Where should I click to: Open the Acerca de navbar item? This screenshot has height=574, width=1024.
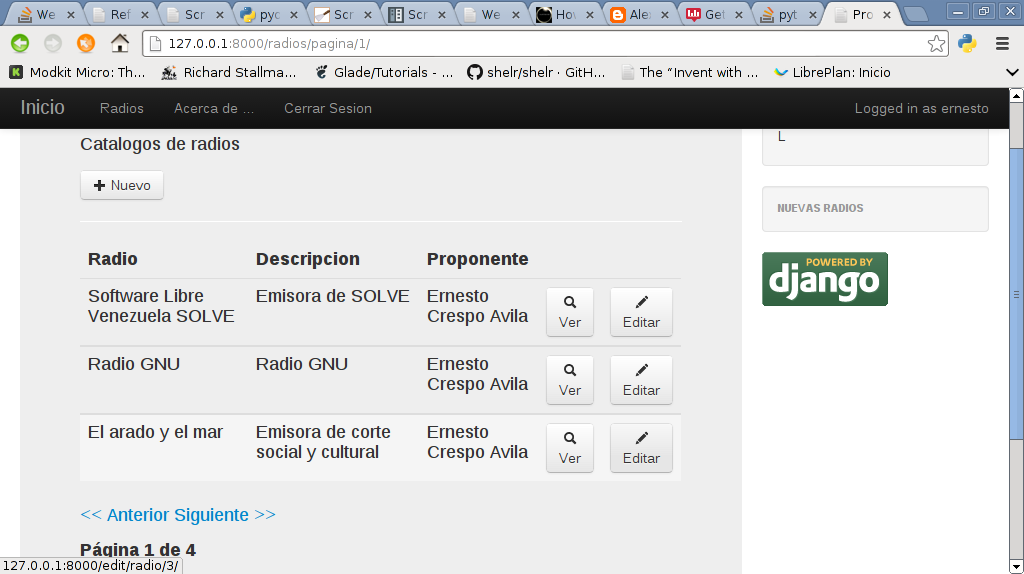point(213,108)
